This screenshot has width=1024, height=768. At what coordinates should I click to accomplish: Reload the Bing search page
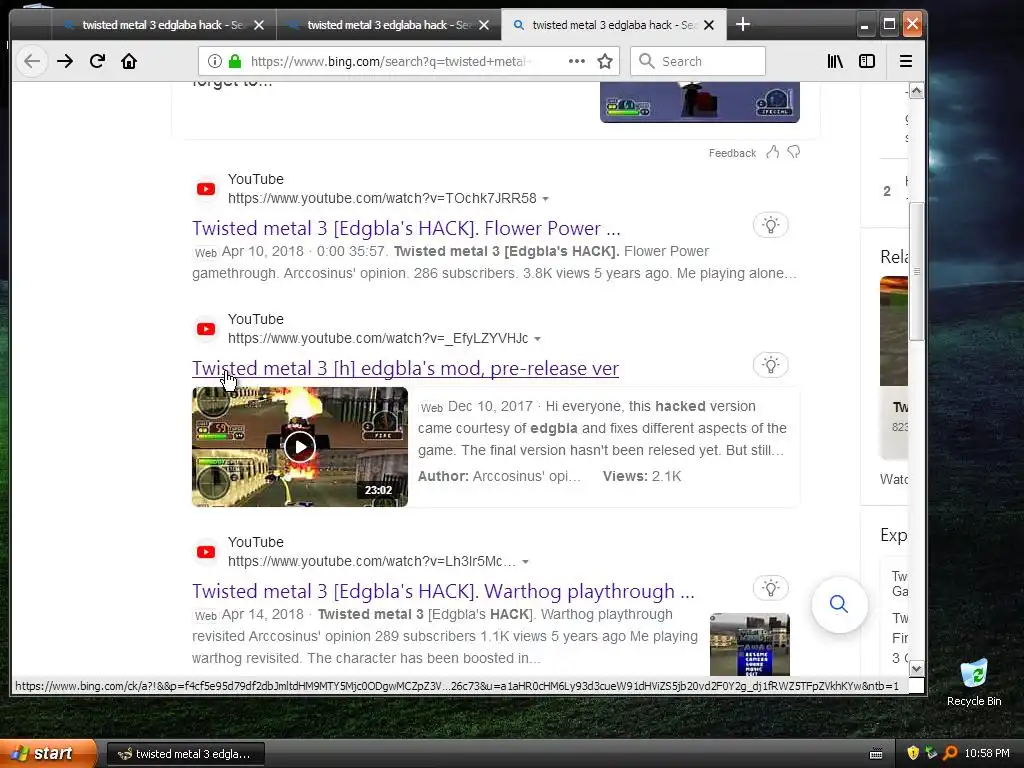97,61
